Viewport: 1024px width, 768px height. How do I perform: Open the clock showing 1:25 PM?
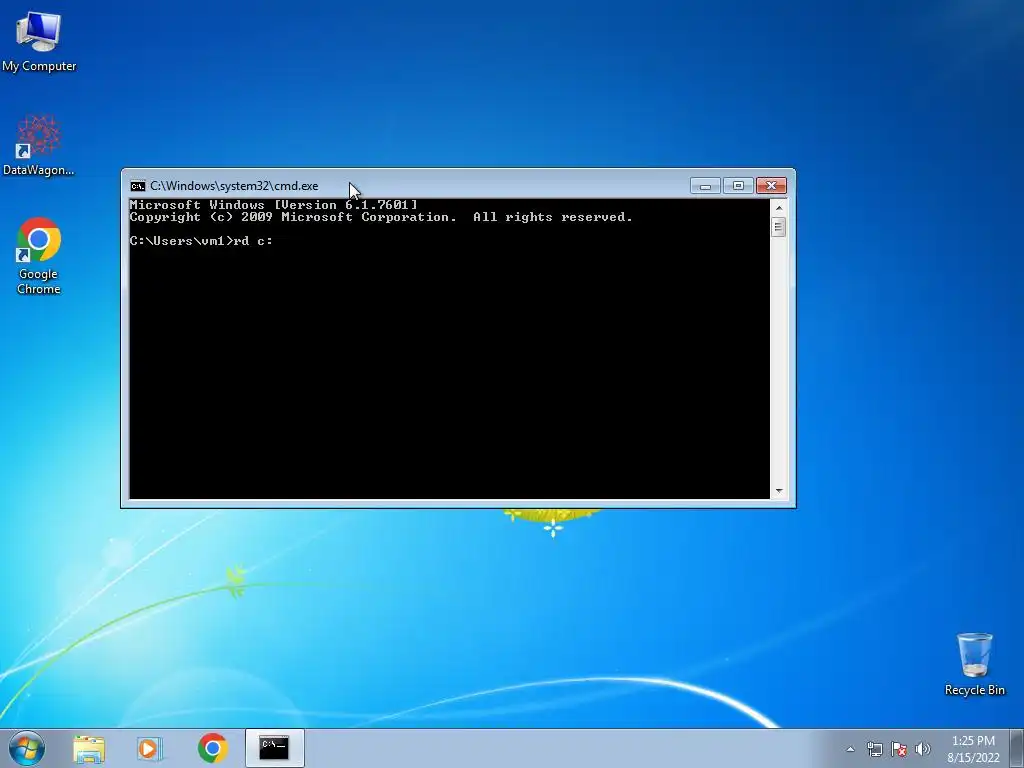pyautogui.click(x=973, y=749)
